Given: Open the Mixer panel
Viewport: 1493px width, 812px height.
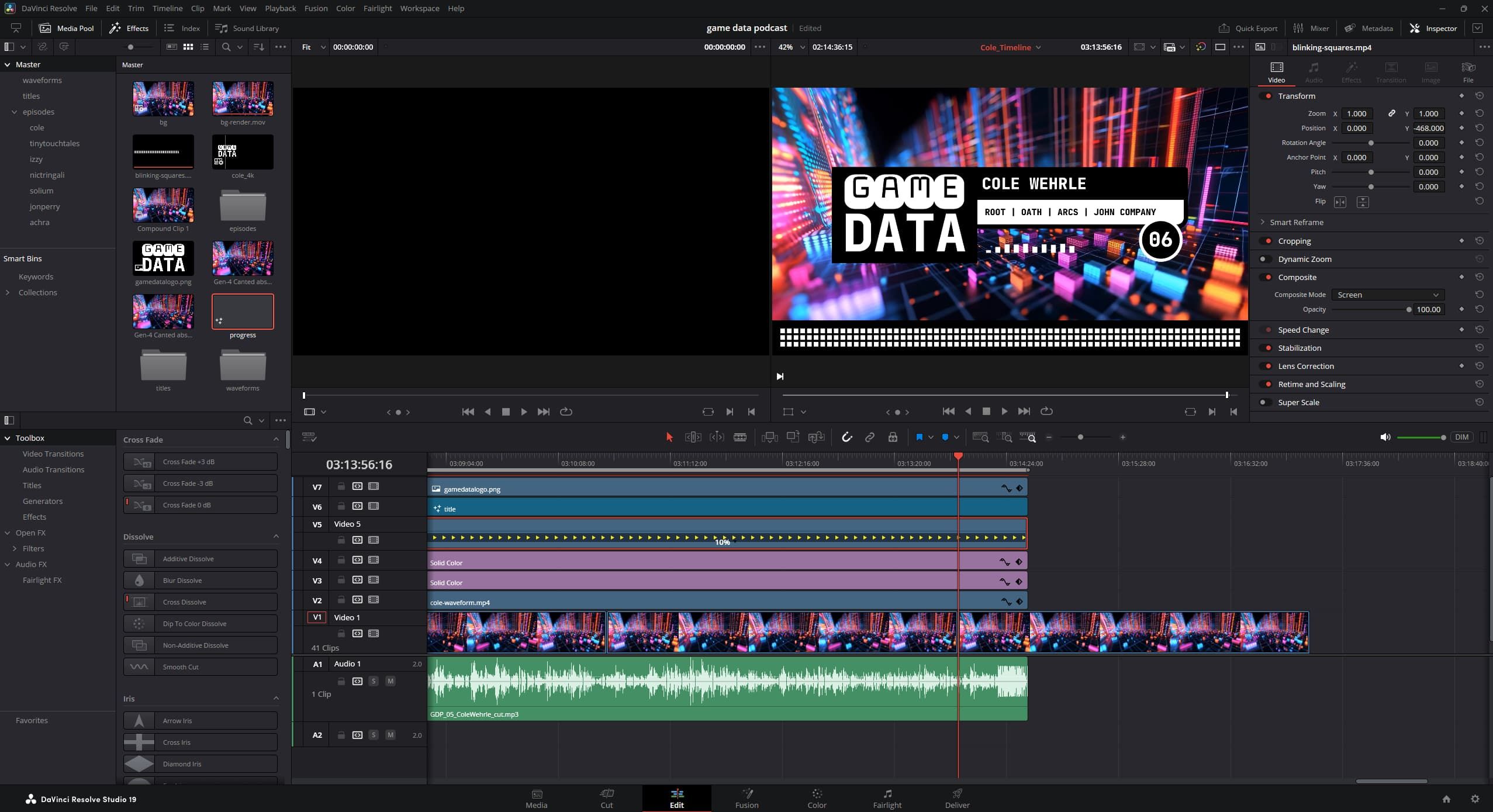Looking at the screenshot, I should [1311, 28].
